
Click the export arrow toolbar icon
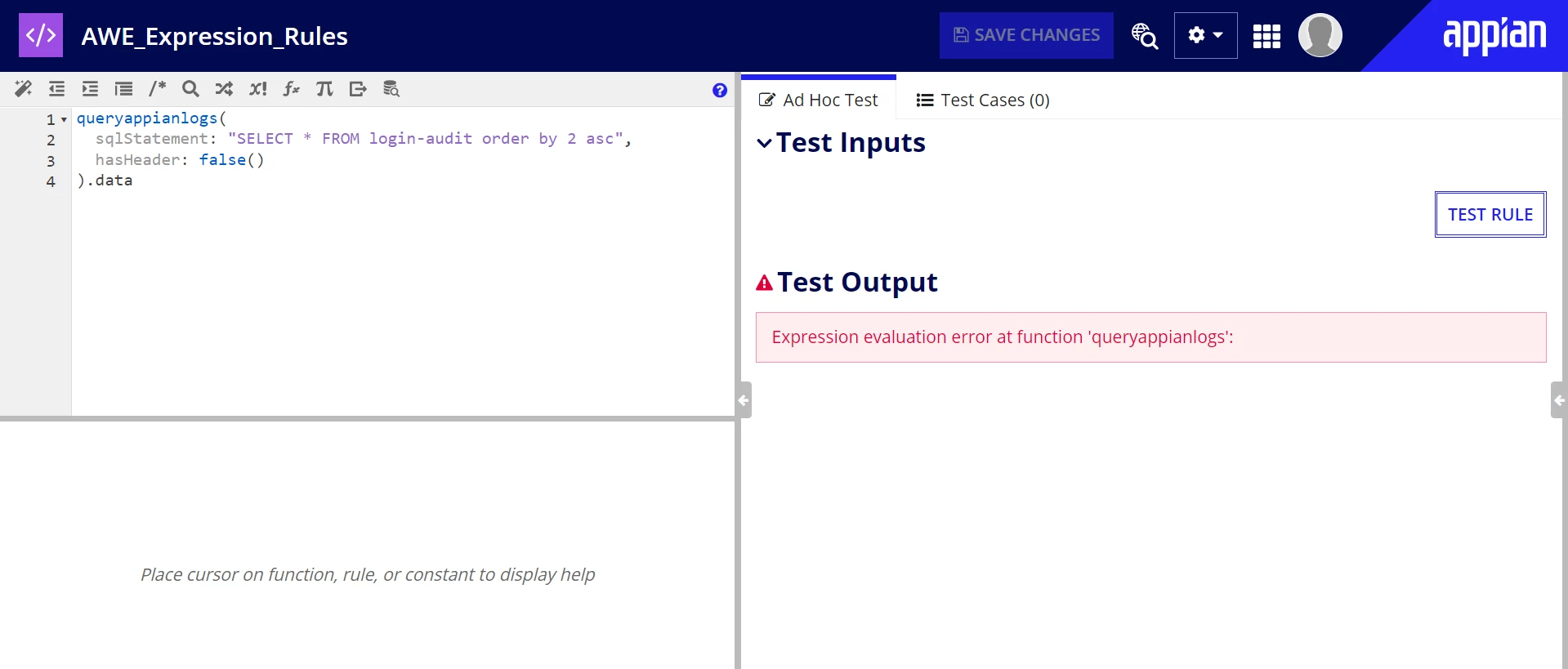(358, 89)
